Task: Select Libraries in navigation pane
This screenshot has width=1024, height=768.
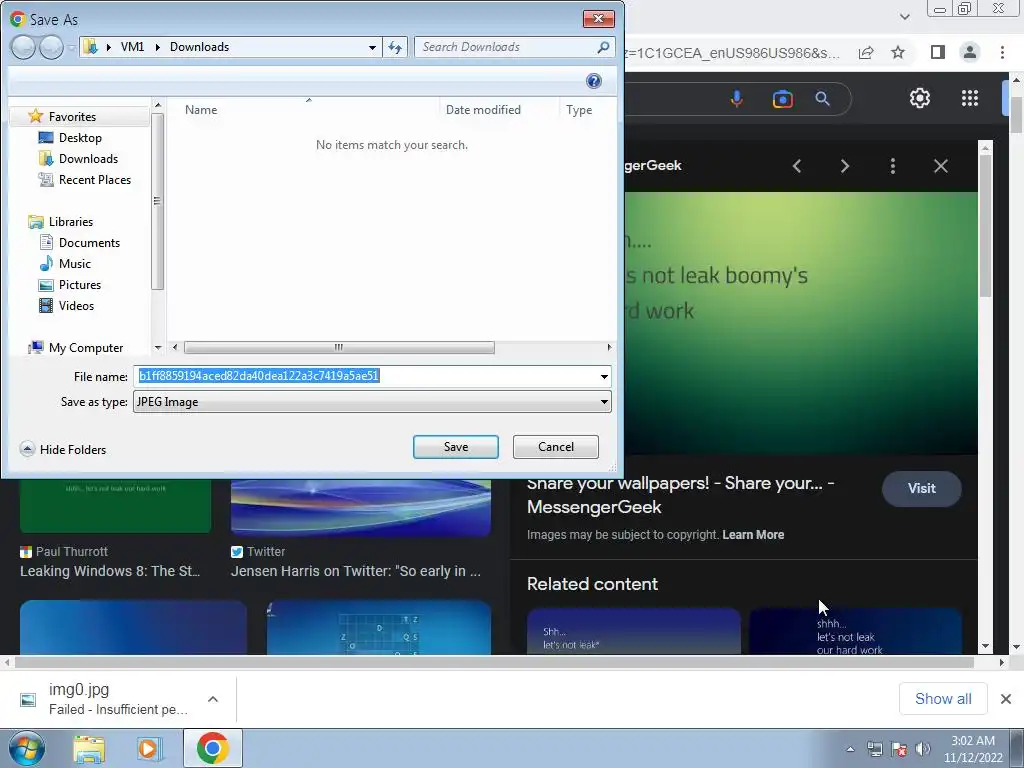Action: coord(71,222)
